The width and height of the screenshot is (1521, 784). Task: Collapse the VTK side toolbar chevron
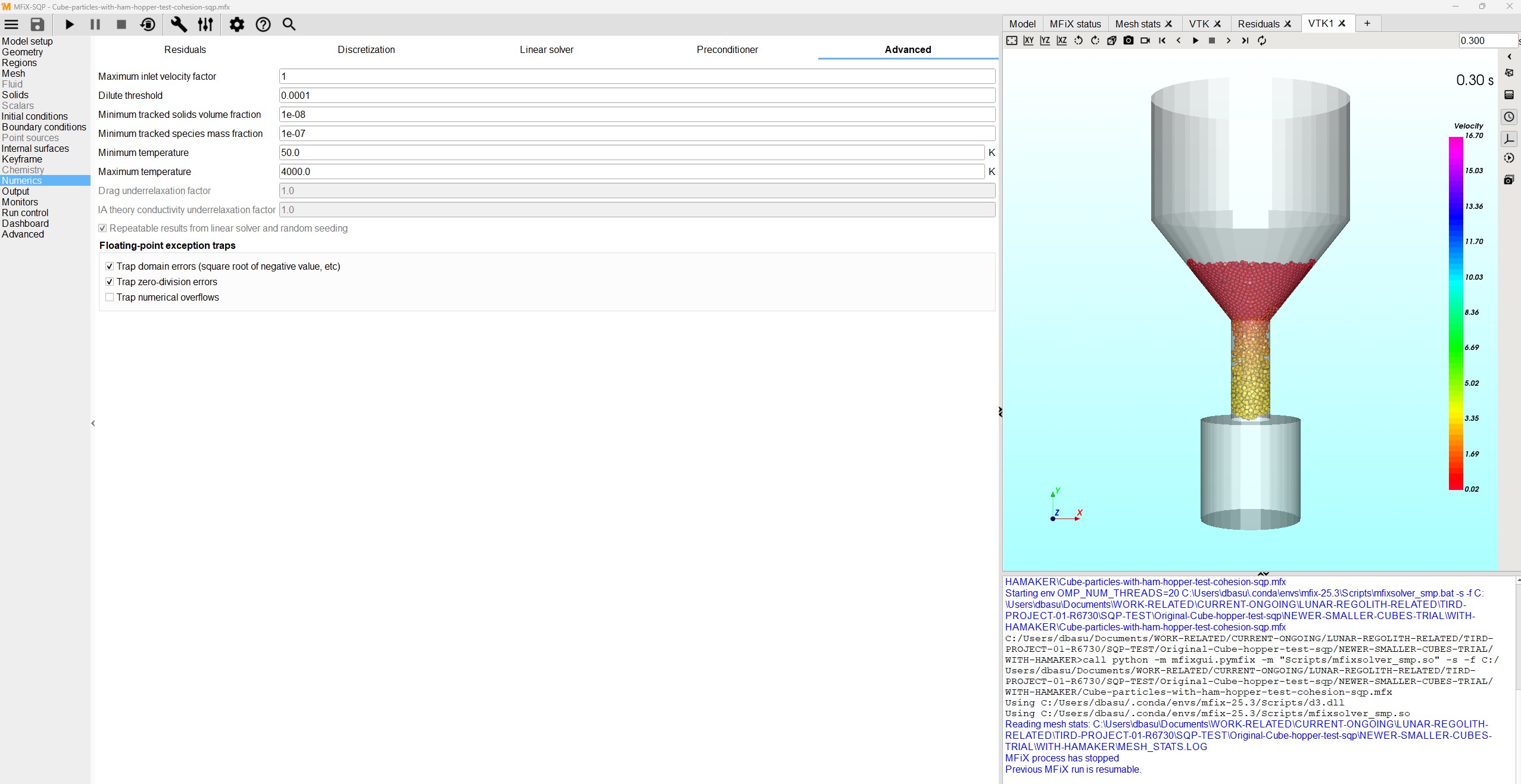1509,57
